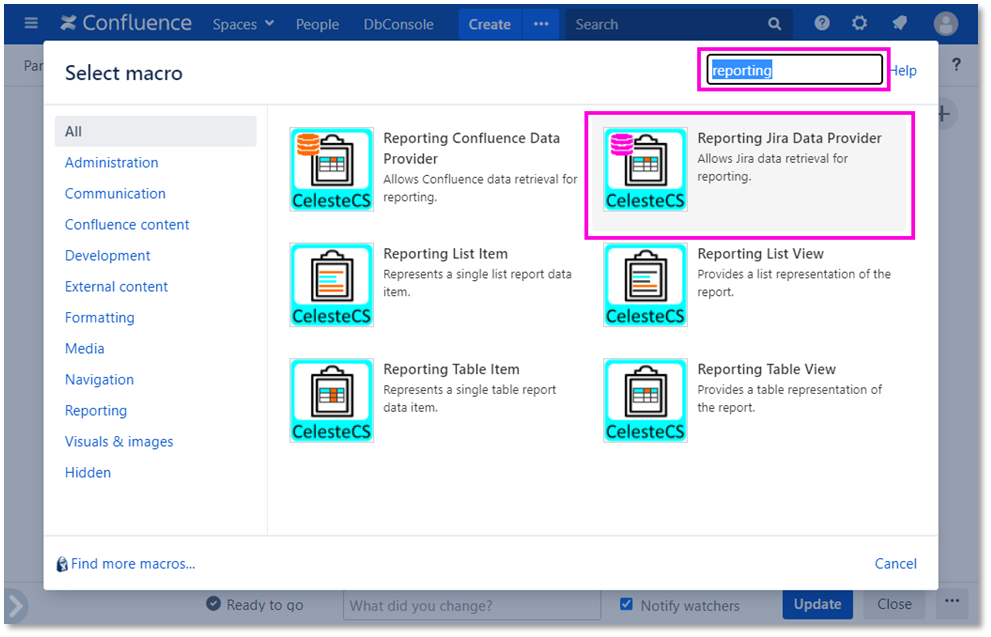Open the DbConsole menu

(x=398, y=24)
